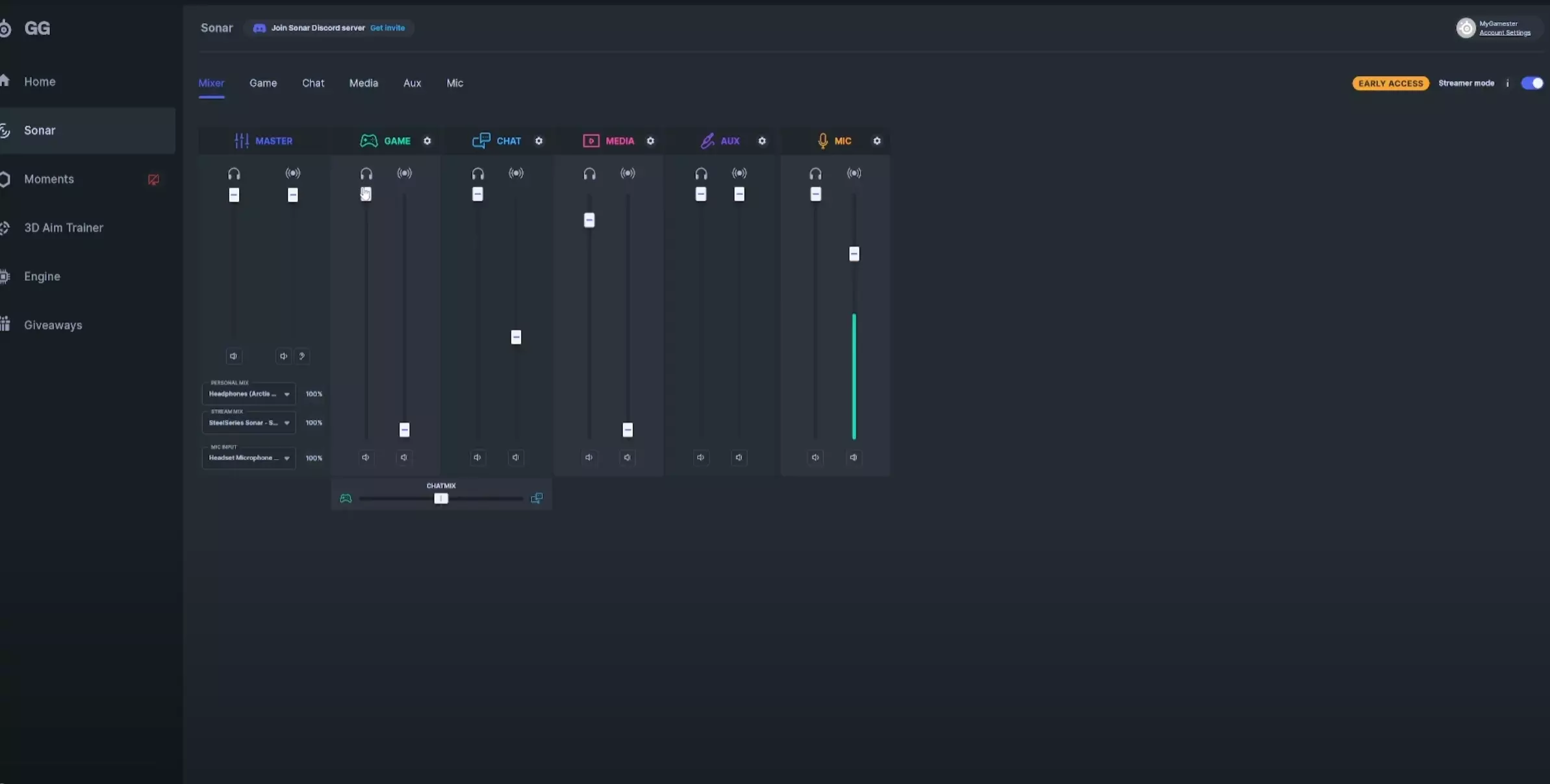Click the Media headphones volume slider handle
This screenshot has height=784, width=1550.
pyautogui.click(x=589, y=220)
